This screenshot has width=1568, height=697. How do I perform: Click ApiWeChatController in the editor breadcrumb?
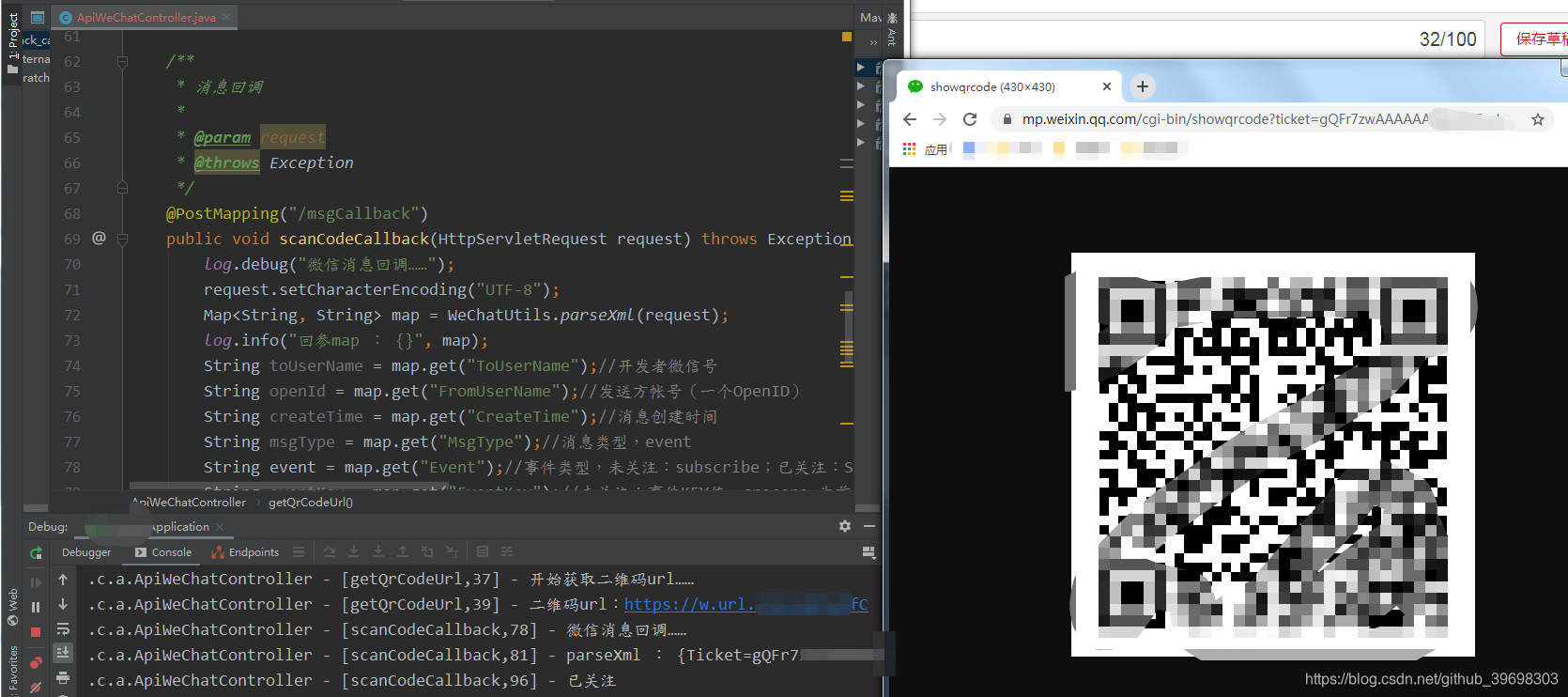coord(189,503)
